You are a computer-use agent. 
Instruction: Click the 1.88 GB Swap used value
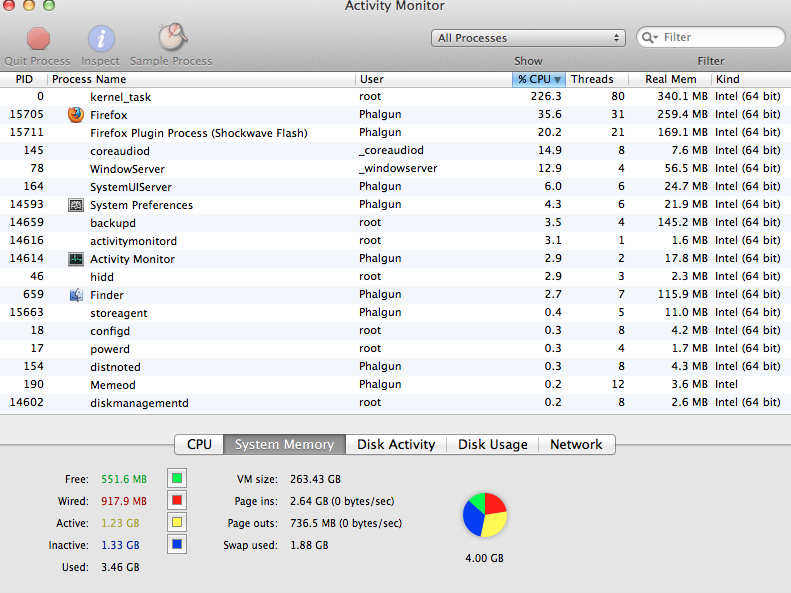point(309,545)
